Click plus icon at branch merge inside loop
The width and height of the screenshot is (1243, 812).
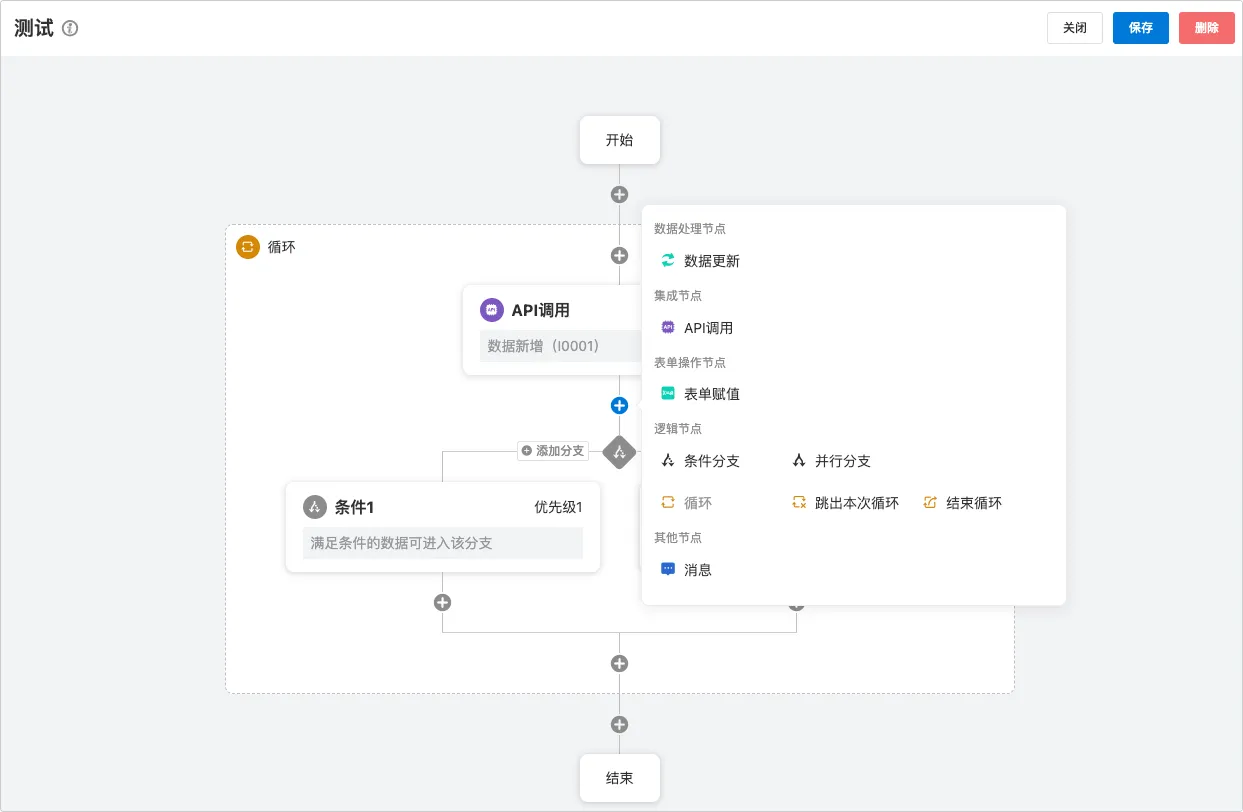(620, 663)
